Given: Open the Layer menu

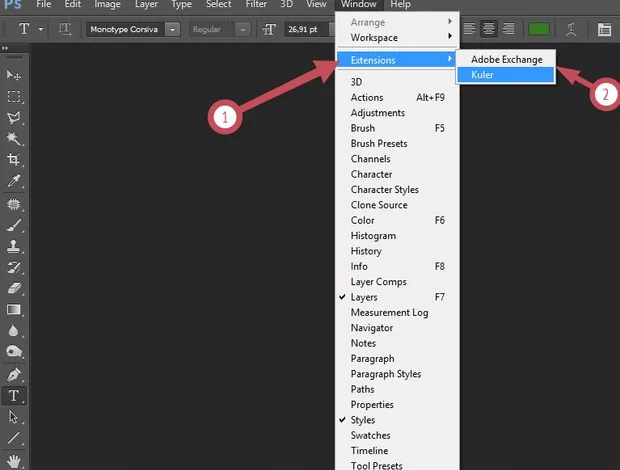Looking at the screenshot, I should click(x=146, y=4).
